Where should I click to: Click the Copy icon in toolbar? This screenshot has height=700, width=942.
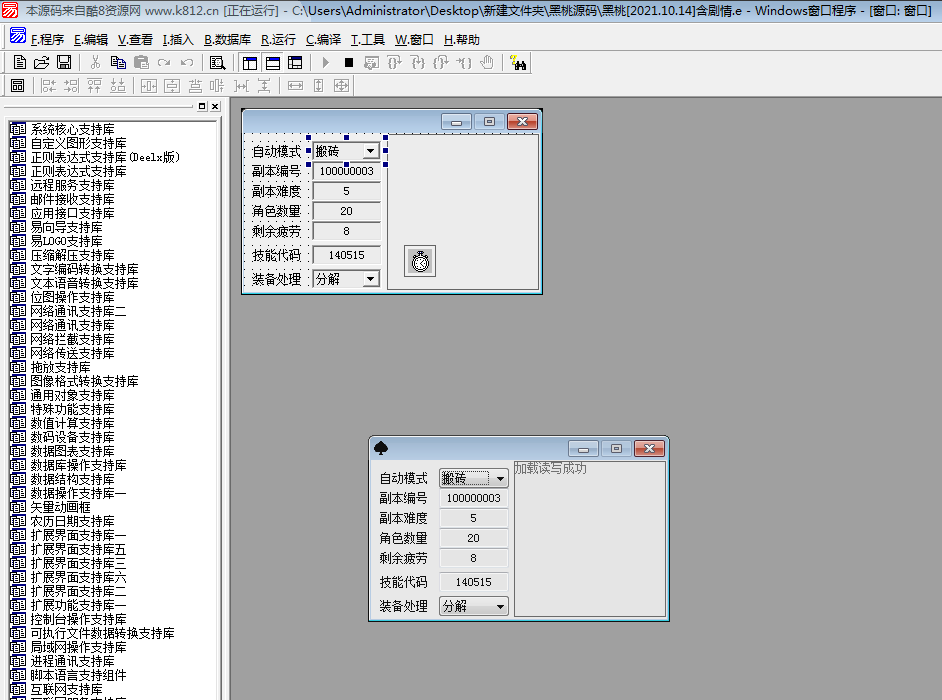(118, 63)
